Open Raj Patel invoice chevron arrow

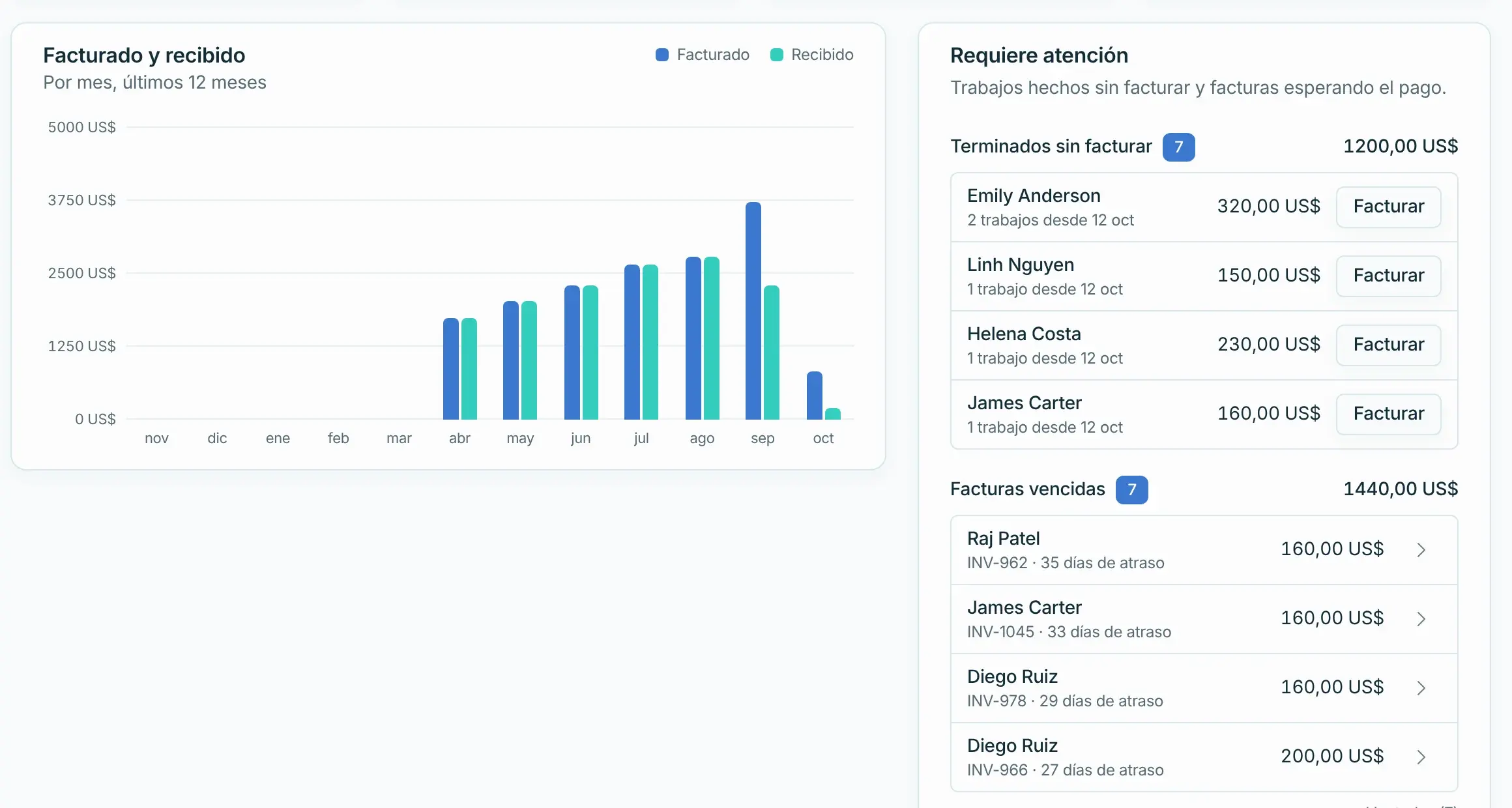point(1421,550)
